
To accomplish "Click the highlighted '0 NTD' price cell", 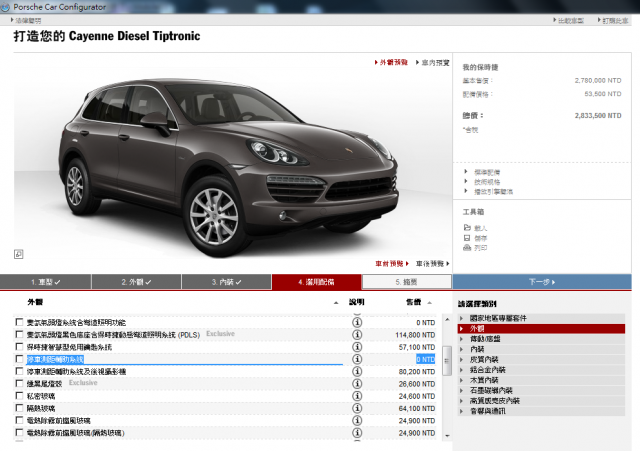I will click(425, 359).
